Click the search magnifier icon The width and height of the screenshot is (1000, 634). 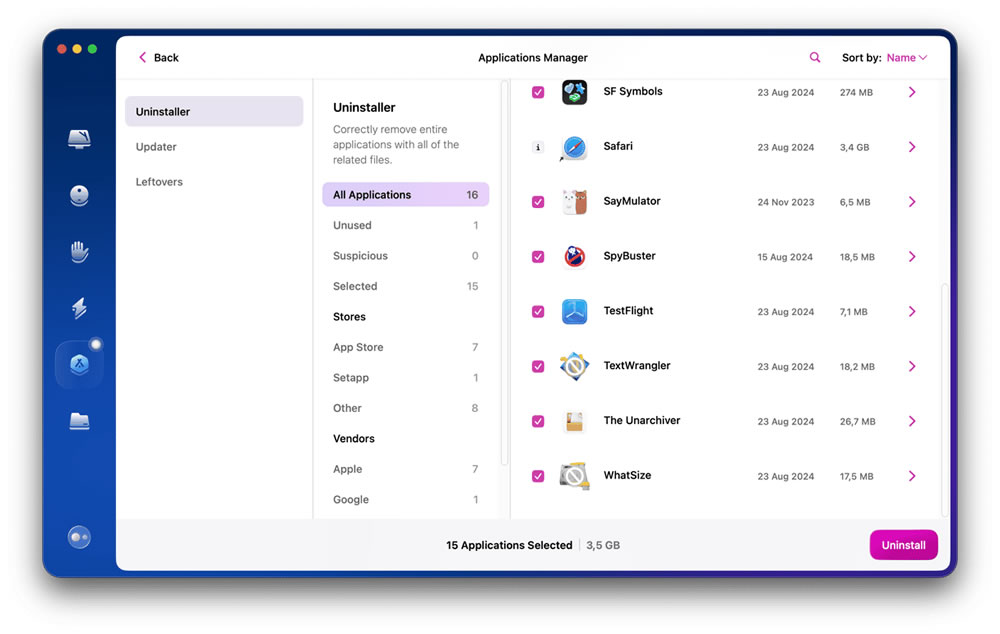tap(814, 57)
